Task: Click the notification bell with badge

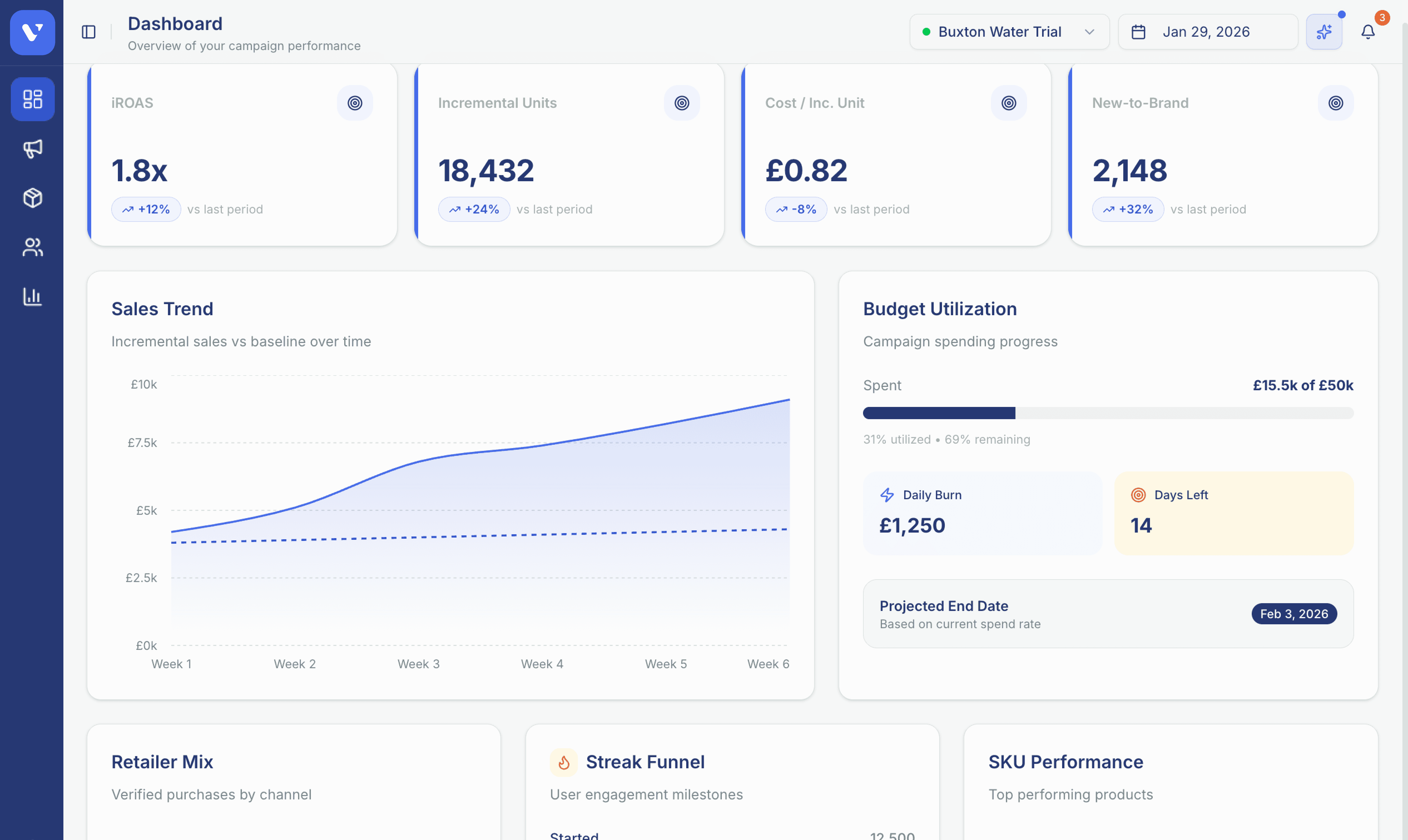Action: pos(1368,32)
